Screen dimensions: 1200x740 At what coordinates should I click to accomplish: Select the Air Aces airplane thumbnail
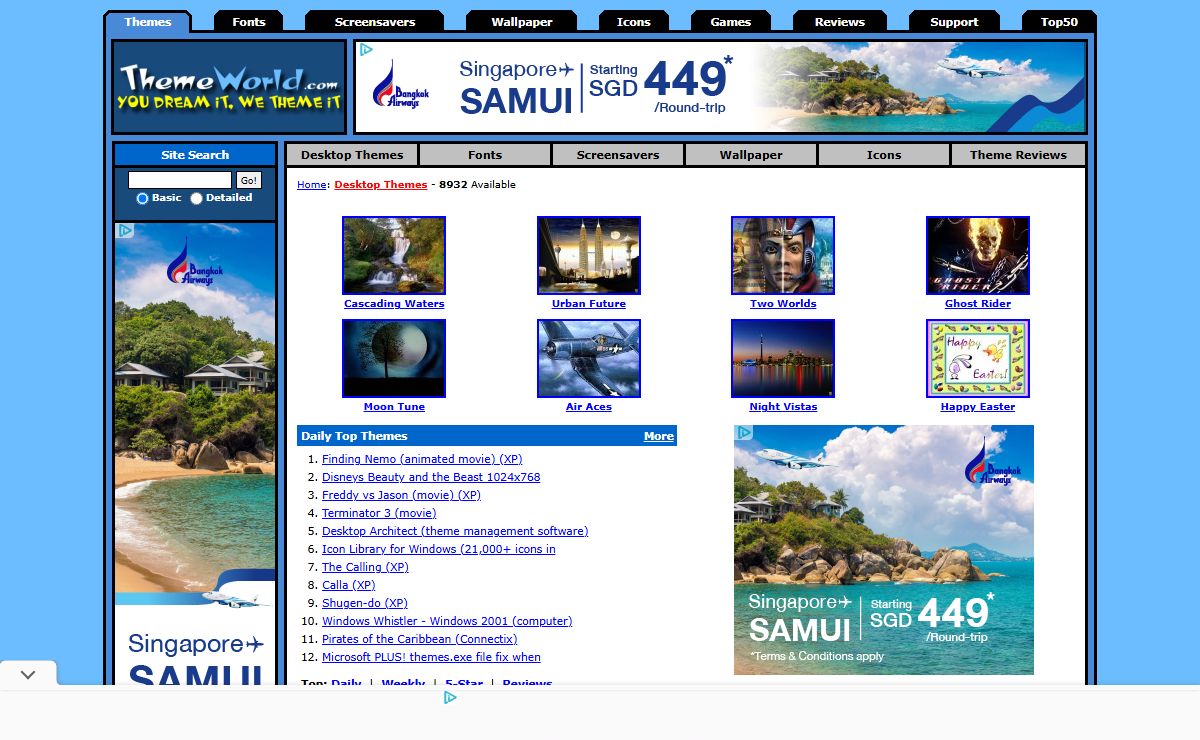tap(588, 358)
